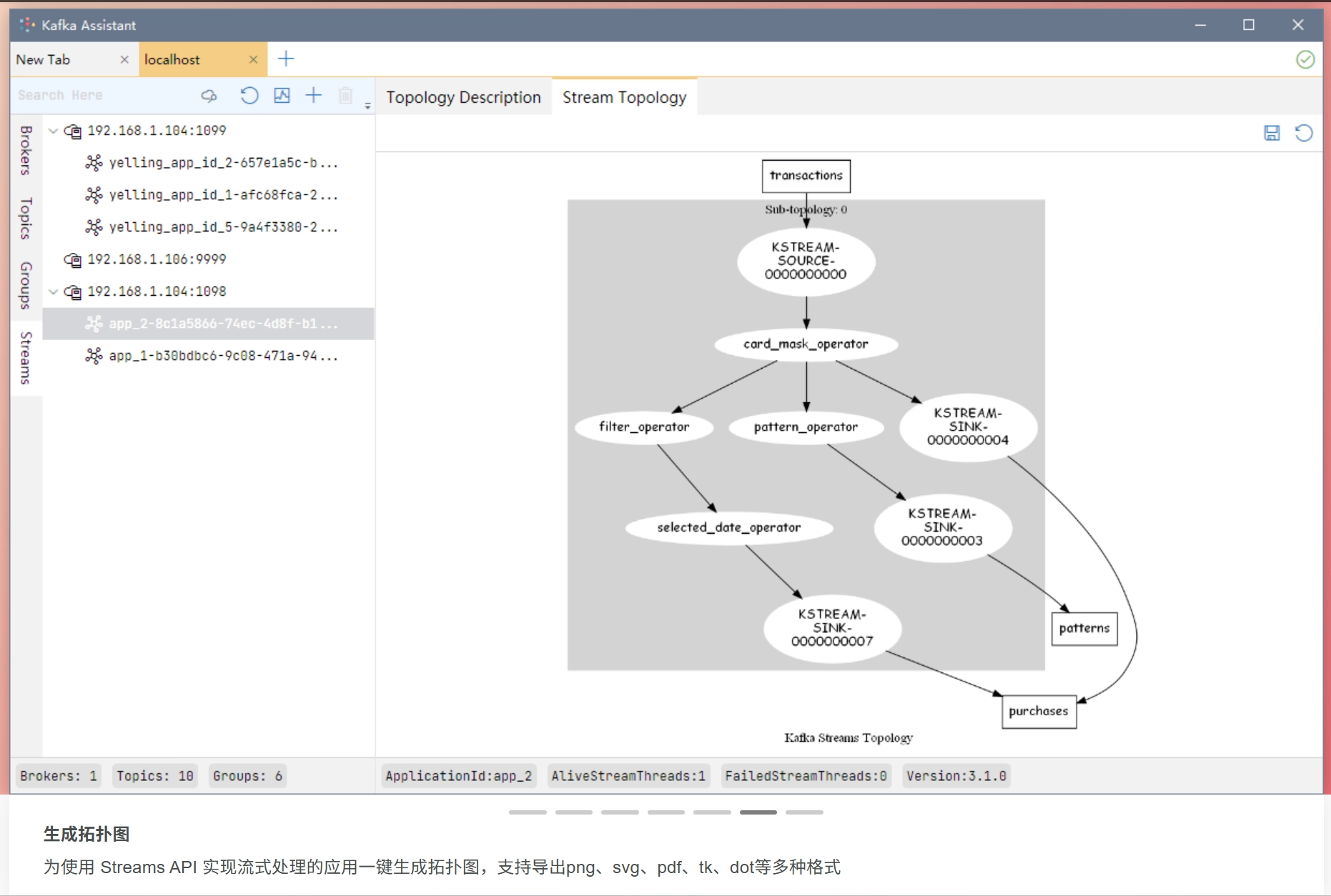
Task: Select stream app_1-b30bdbc6
Action: tap(223, 356)
